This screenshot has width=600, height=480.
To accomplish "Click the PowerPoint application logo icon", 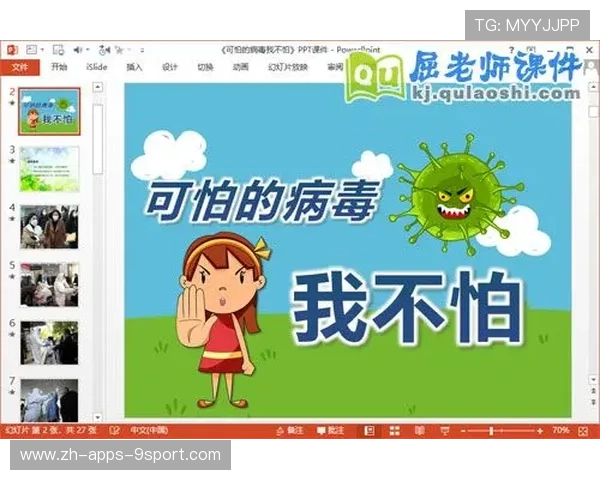I will click(12, 50).
